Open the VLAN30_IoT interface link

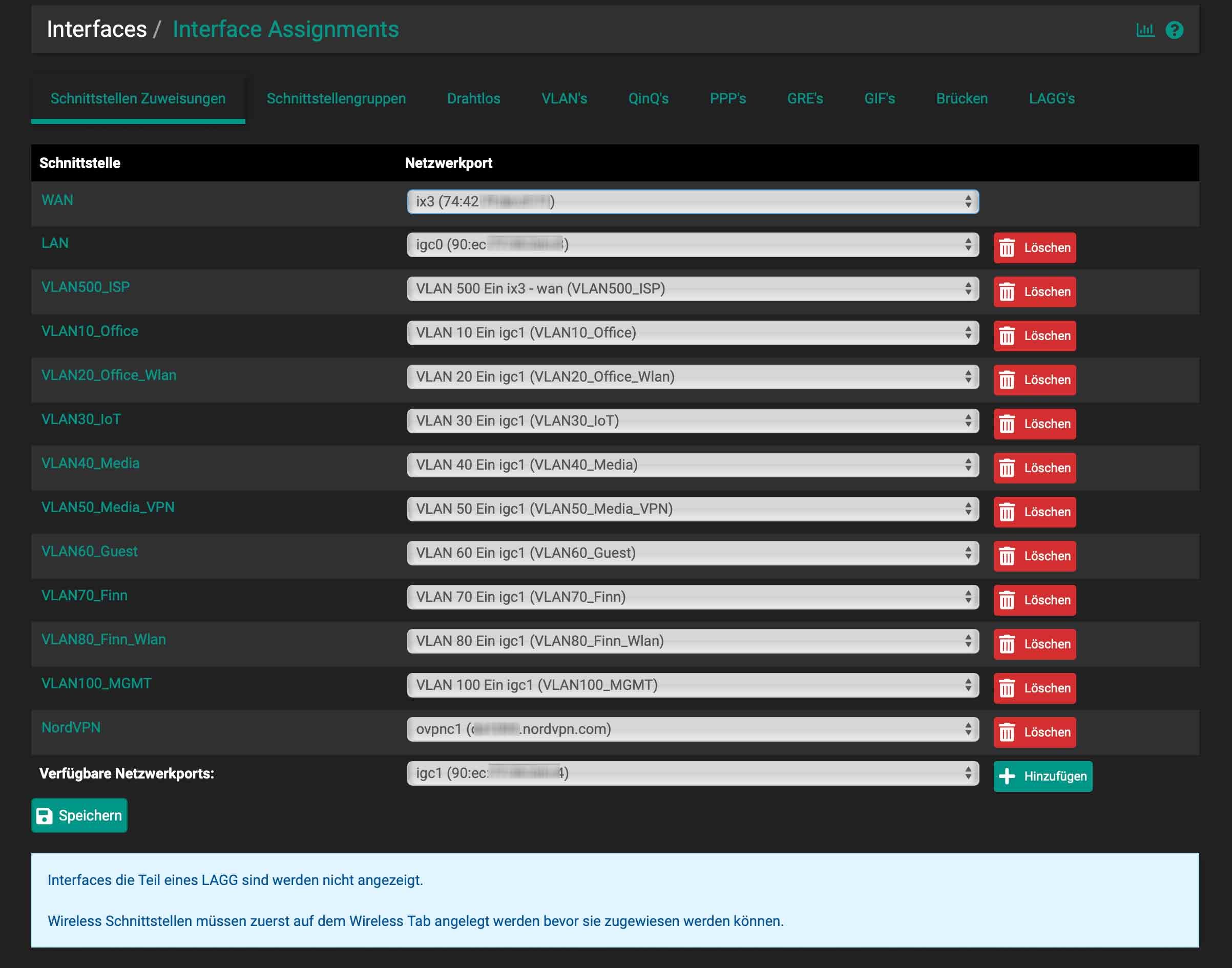tap(81, 419)
